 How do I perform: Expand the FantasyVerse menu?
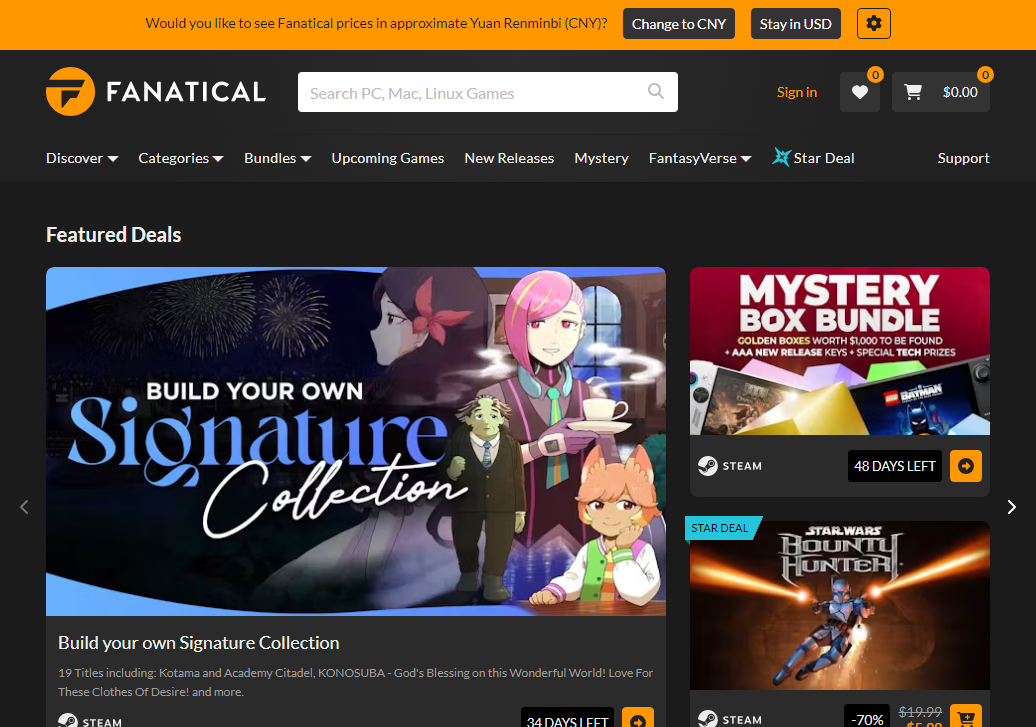(x=700, y=158)
